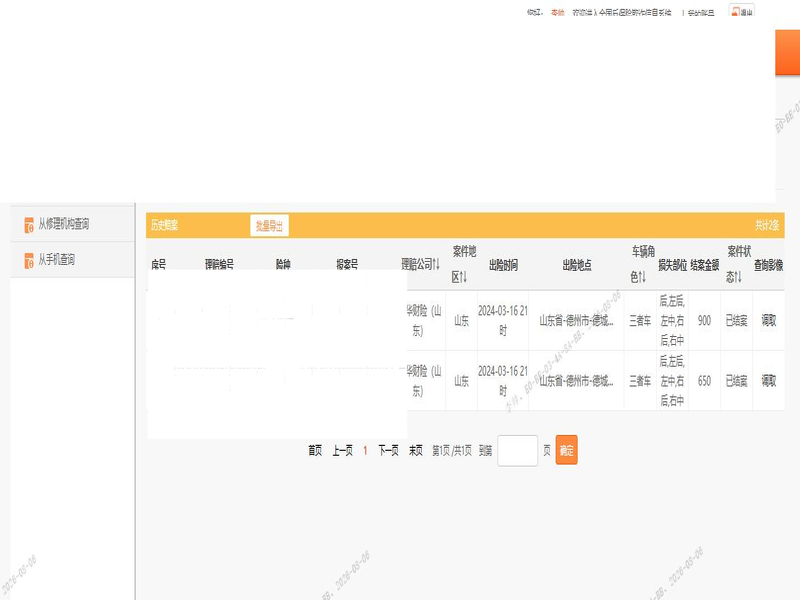Click 已结案 status in the 650 row
The height and width of the screenshot is (600, 800).
click(736, 381)
